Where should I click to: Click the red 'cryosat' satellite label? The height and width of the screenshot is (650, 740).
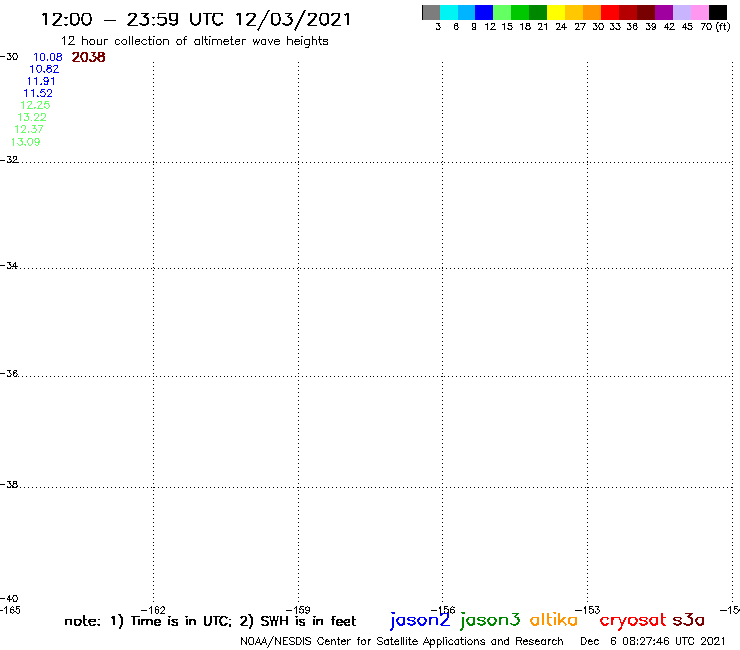(x=633, y=620)
